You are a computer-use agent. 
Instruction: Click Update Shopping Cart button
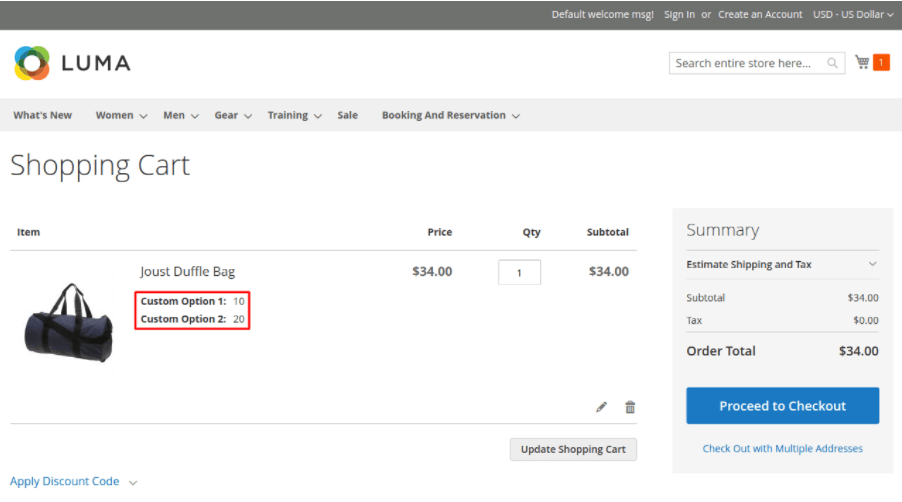(573, 449)
